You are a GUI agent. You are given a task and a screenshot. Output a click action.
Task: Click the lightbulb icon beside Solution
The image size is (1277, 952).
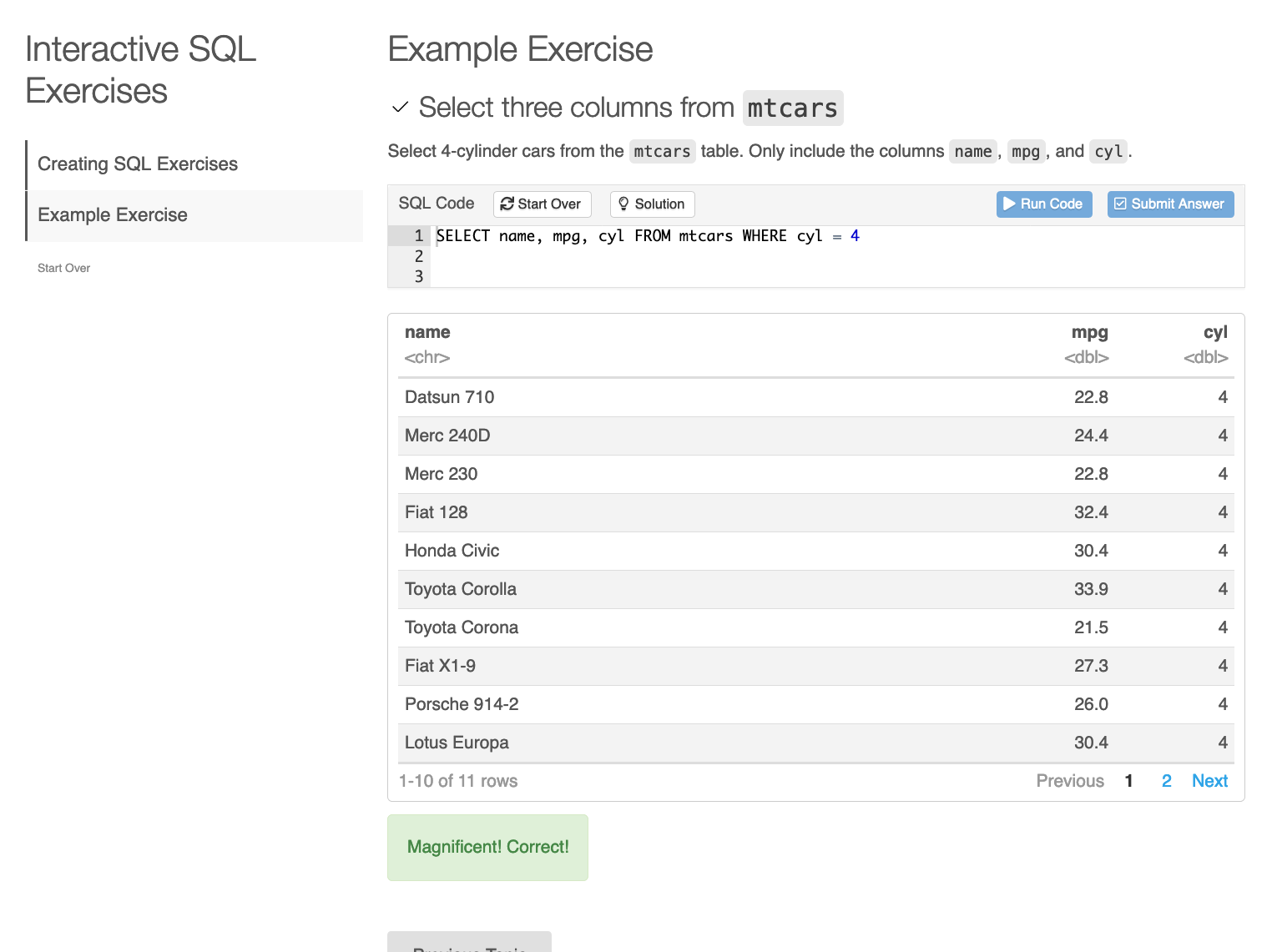pos(623,204)
